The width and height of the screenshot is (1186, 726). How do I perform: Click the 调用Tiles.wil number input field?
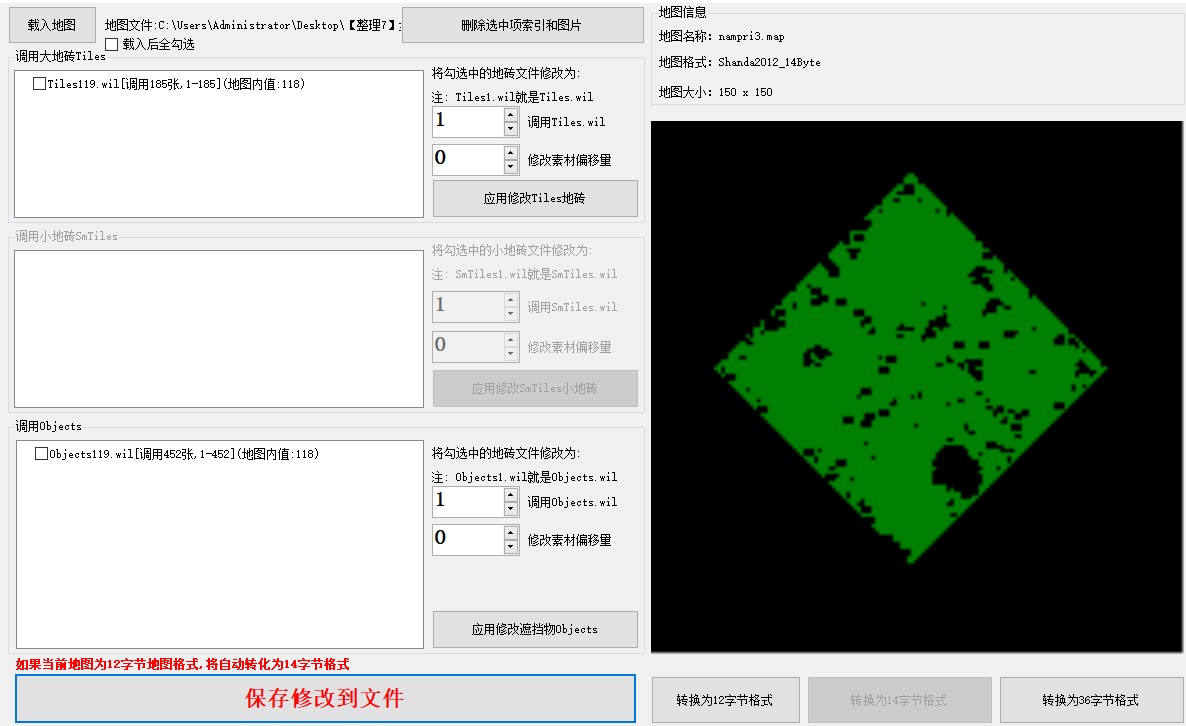tap(467, 122)
